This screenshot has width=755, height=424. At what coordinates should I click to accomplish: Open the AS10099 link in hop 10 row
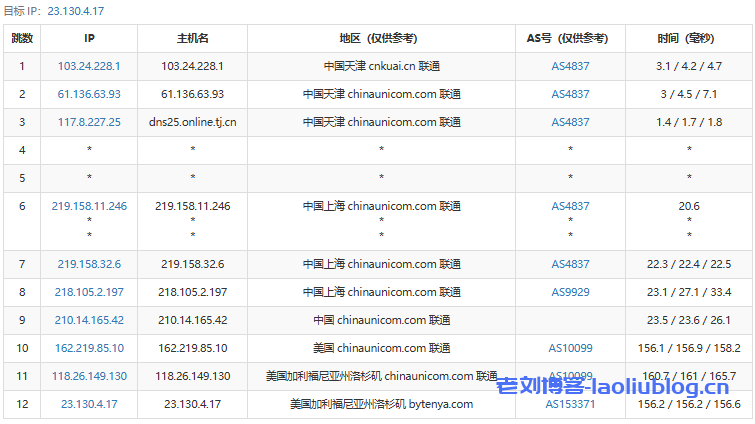coord(570,348)
